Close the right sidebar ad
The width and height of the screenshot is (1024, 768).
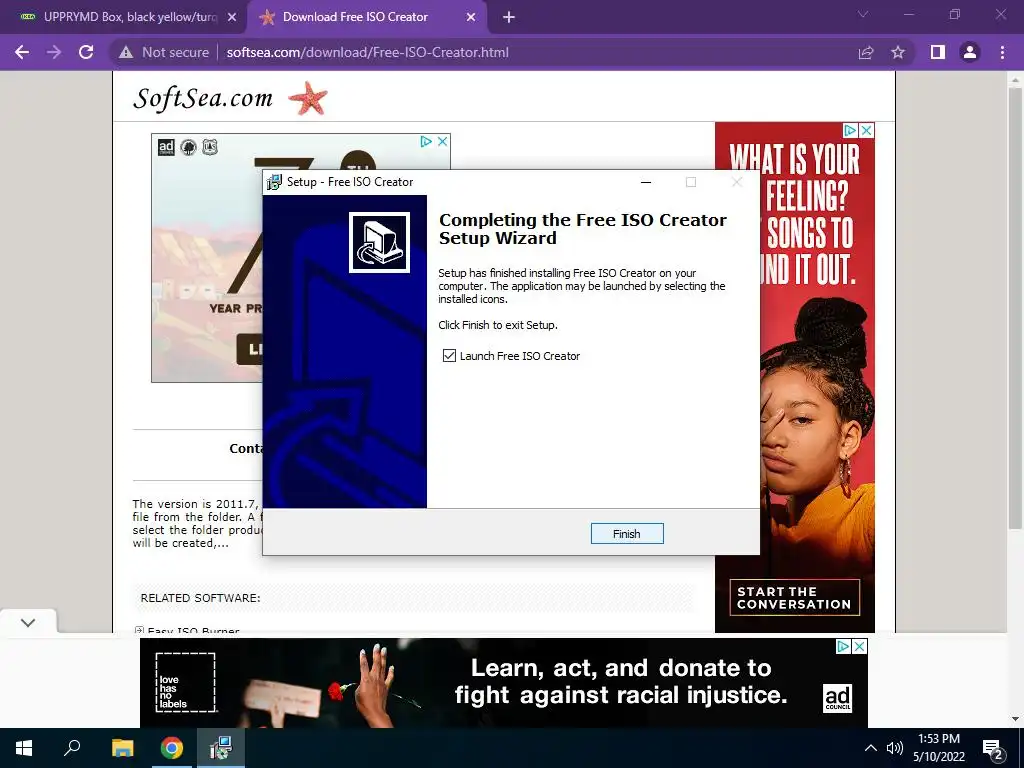tap(867, 131)
